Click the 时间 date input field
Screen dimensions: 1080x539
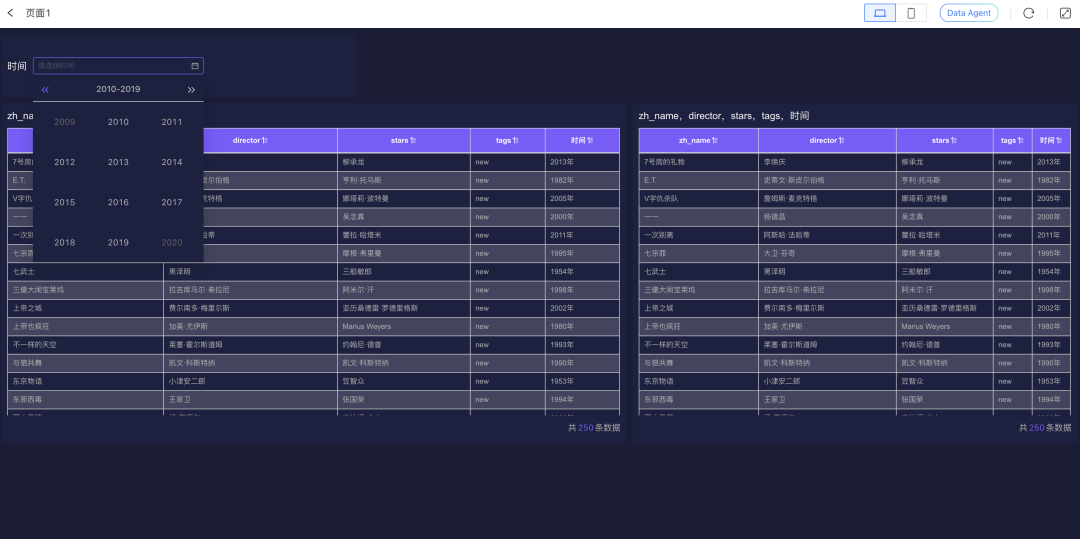click(118, 65)
